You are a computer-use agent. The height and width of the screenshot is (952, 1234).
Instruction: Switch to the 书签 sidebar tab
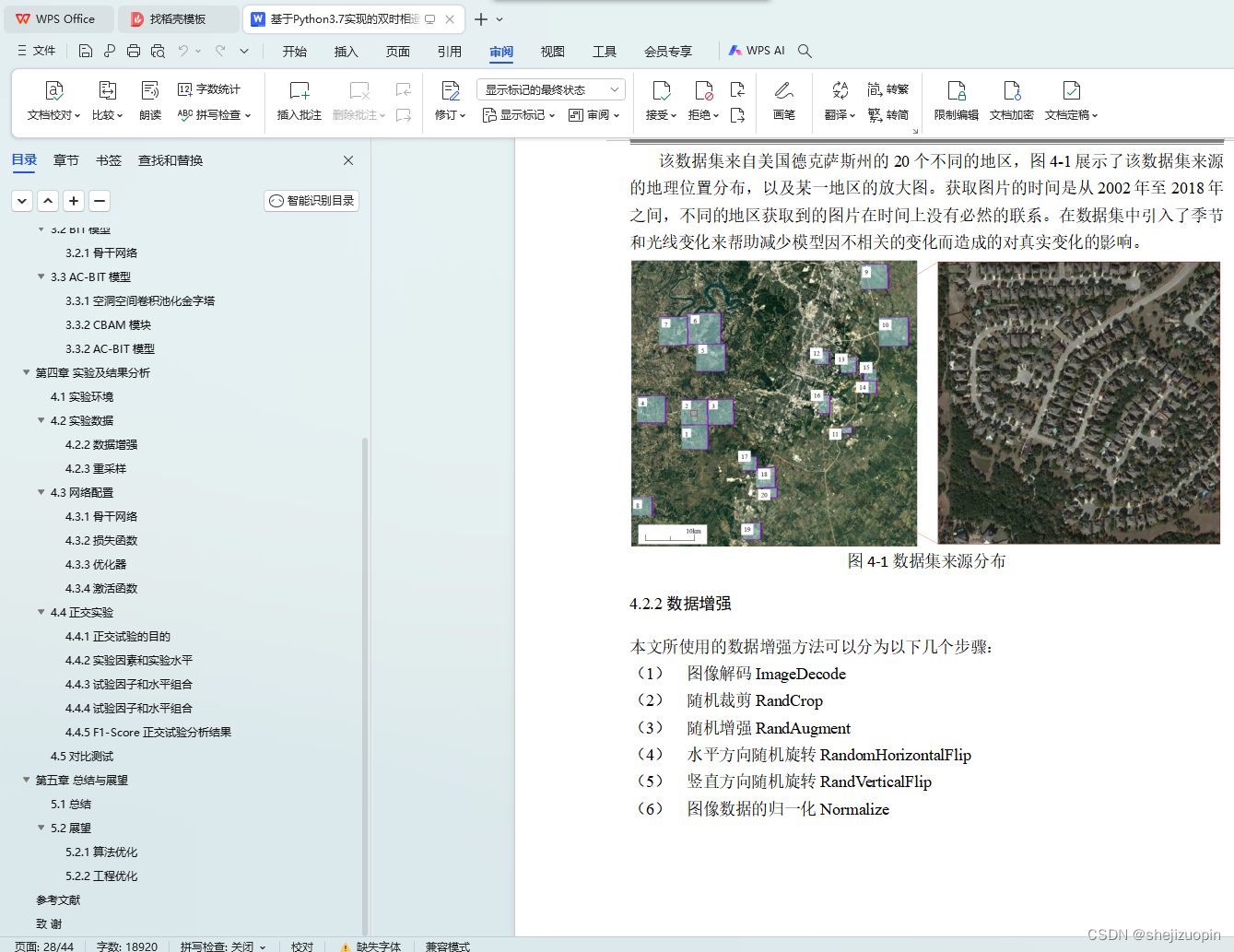pyautogui.click(x=109, y=159)
